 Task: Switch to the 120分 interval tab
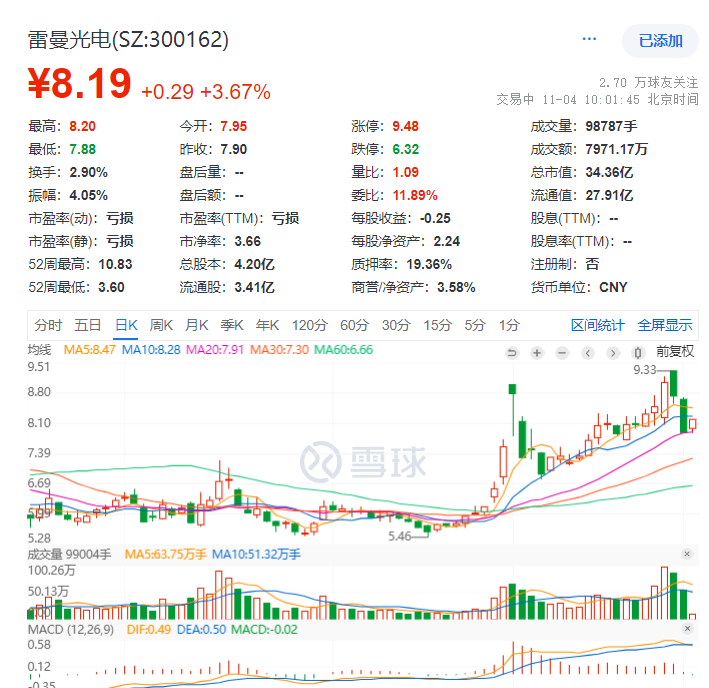click(x=310, y=325)
